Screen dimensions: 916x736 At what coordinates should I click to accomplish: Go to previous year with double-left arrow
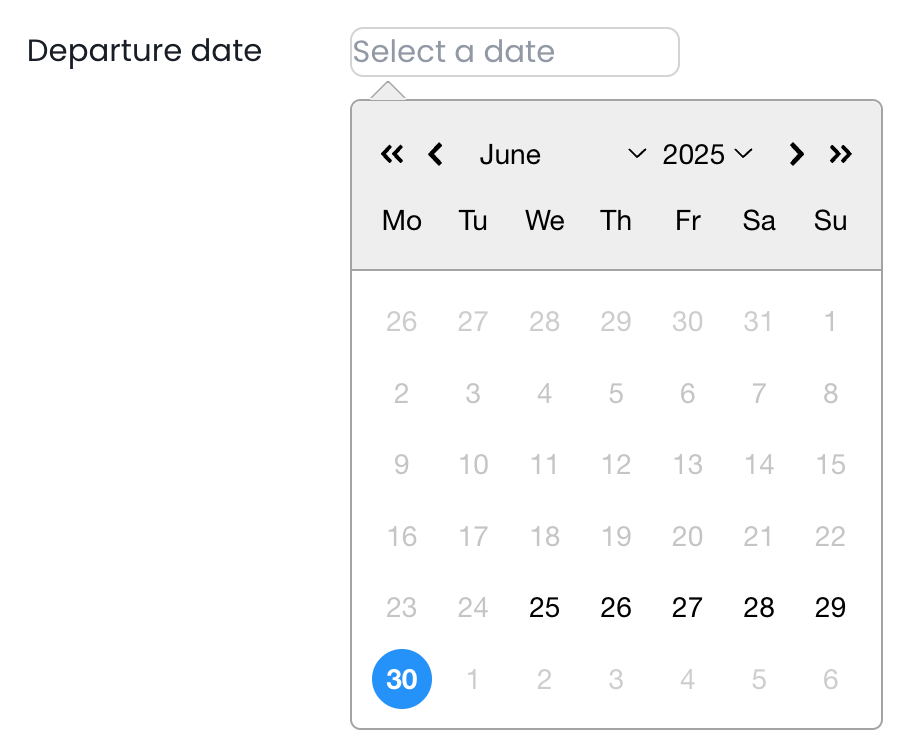(x=392, y=154)
